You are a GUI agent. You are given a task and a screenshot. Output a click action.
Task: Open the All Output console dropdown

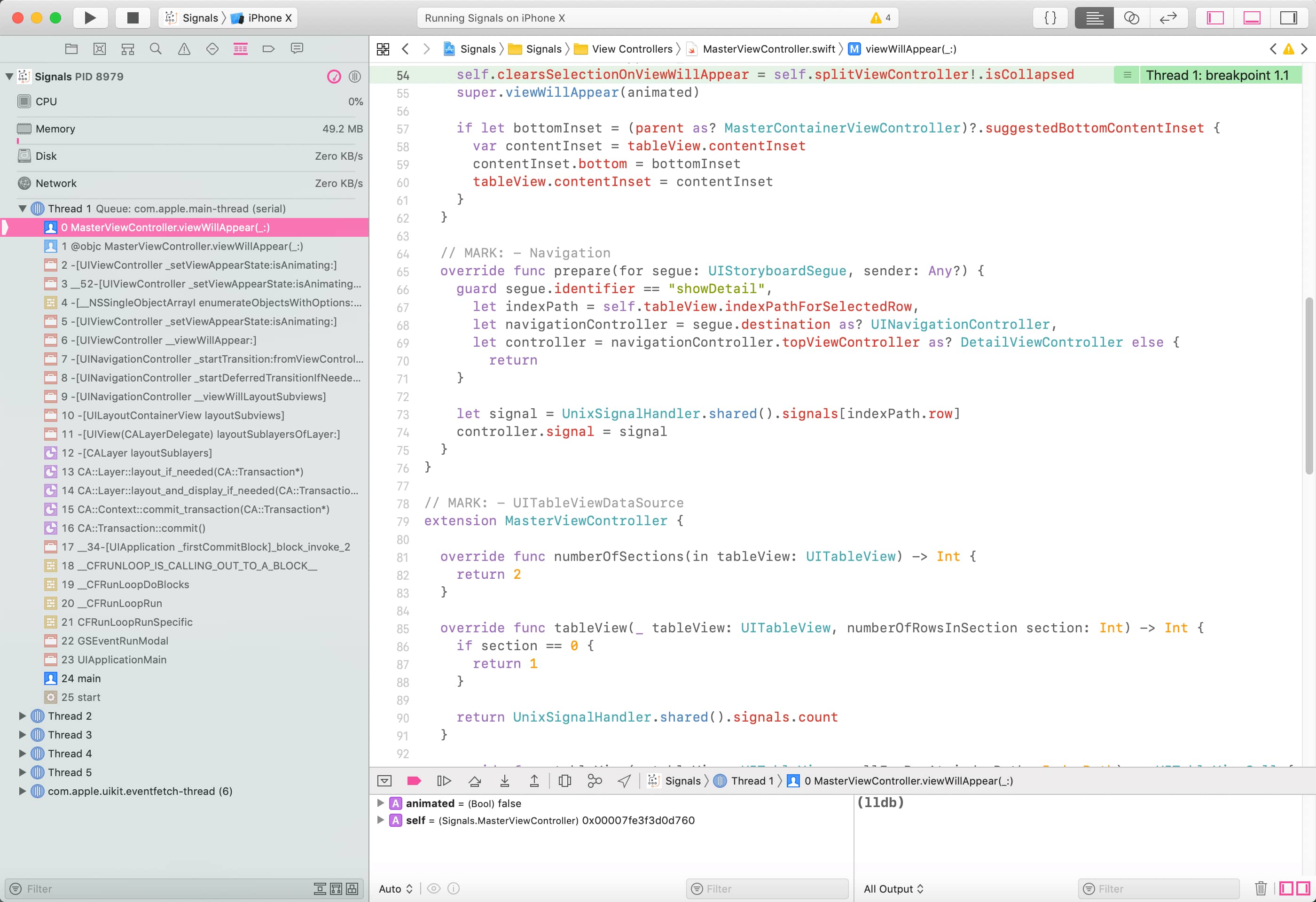click(893, 888)
